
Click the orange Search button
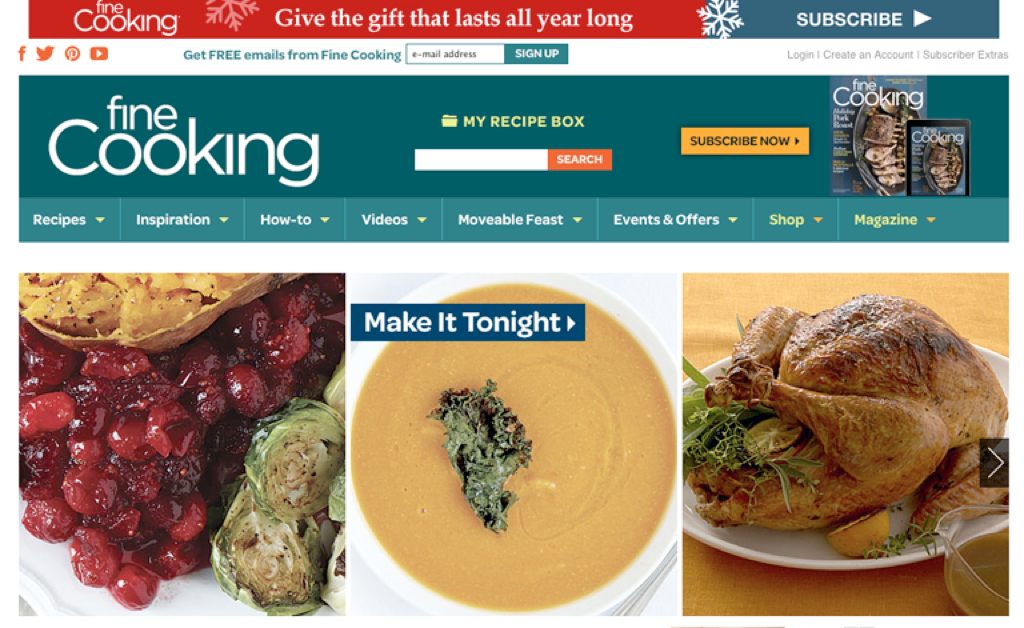pos(580,159)
